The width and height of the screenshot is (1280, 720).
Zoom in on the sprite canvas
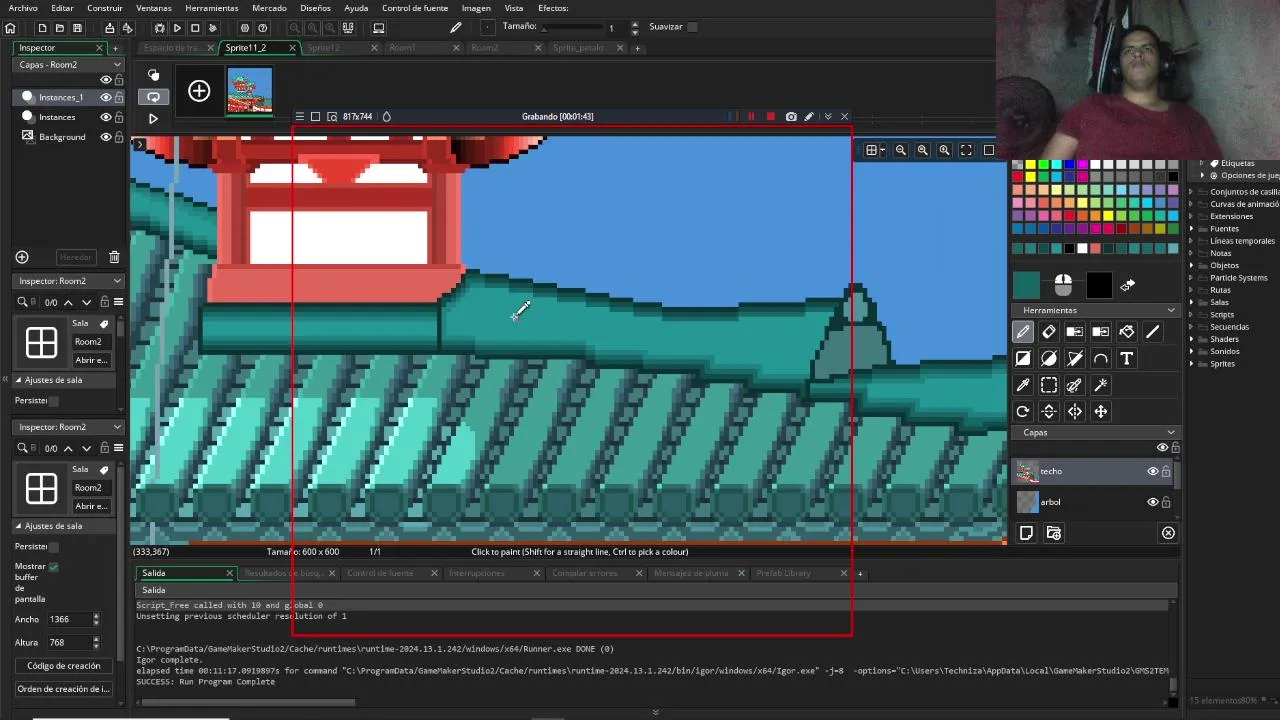(x=944, y=150)
